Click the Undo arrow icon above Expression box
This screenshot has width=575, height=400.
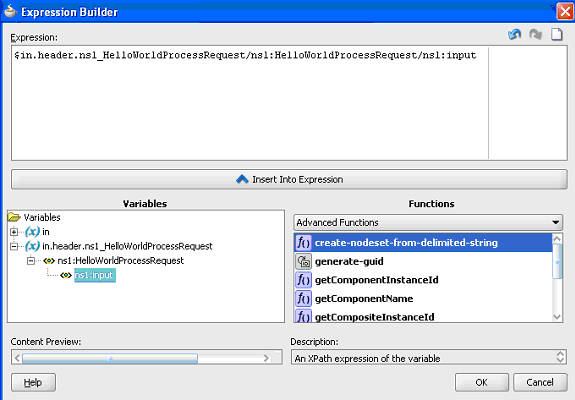pos(514,34)
